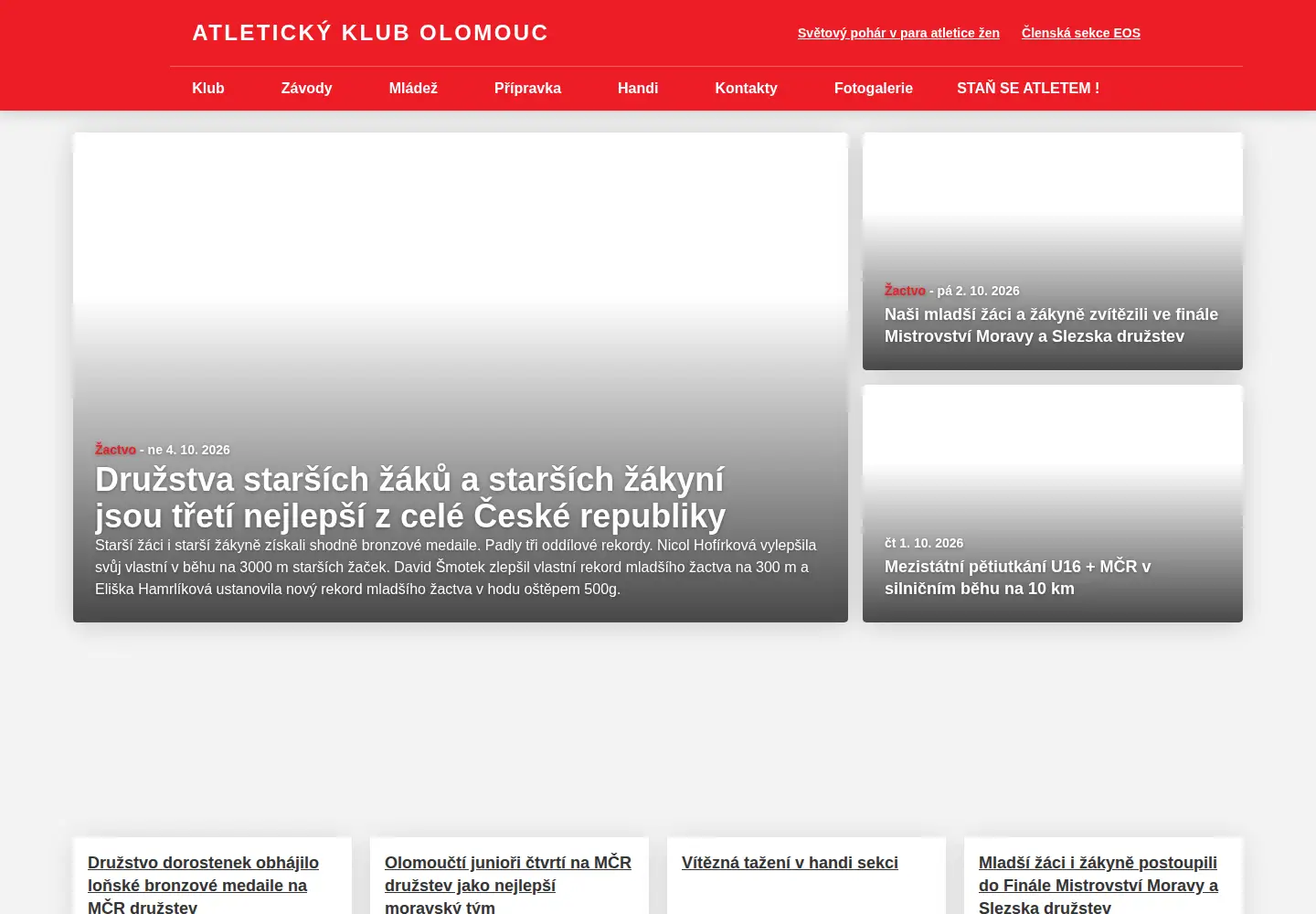
Task: Click the ATLETICKÝ KLUB OLOMOUC site title
Action: tap(370, 33)
